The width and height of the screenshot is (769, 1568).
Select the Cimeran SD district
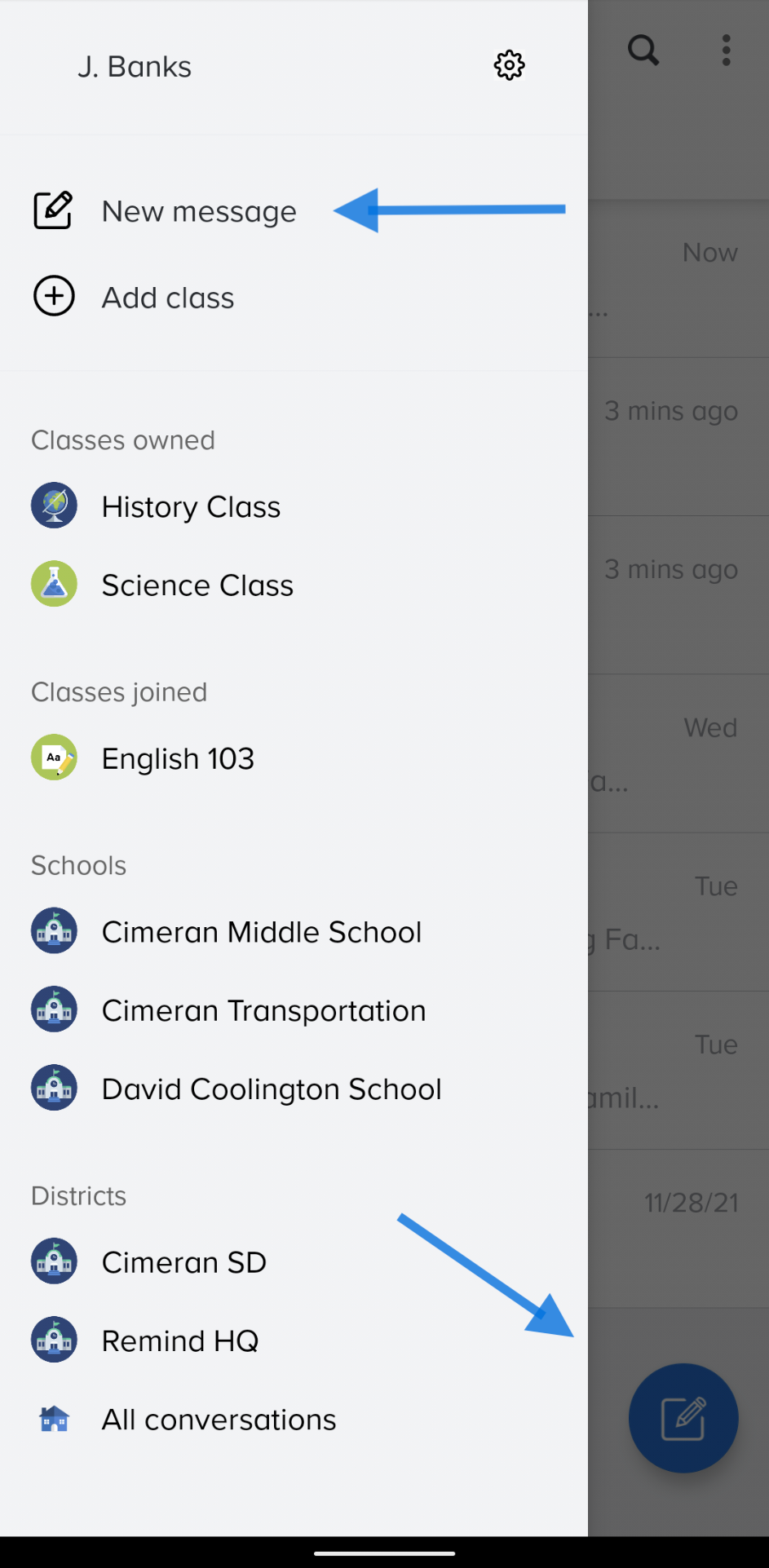183,1262
